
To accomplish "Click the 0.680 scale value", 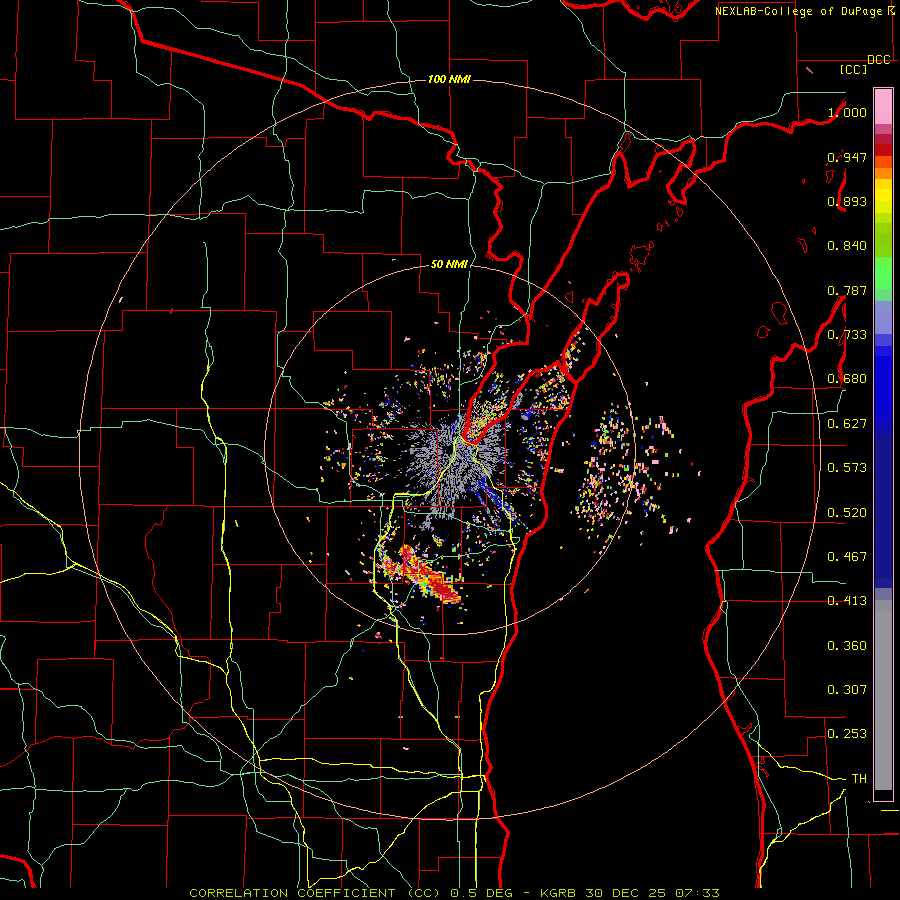I will pos(847,378).
